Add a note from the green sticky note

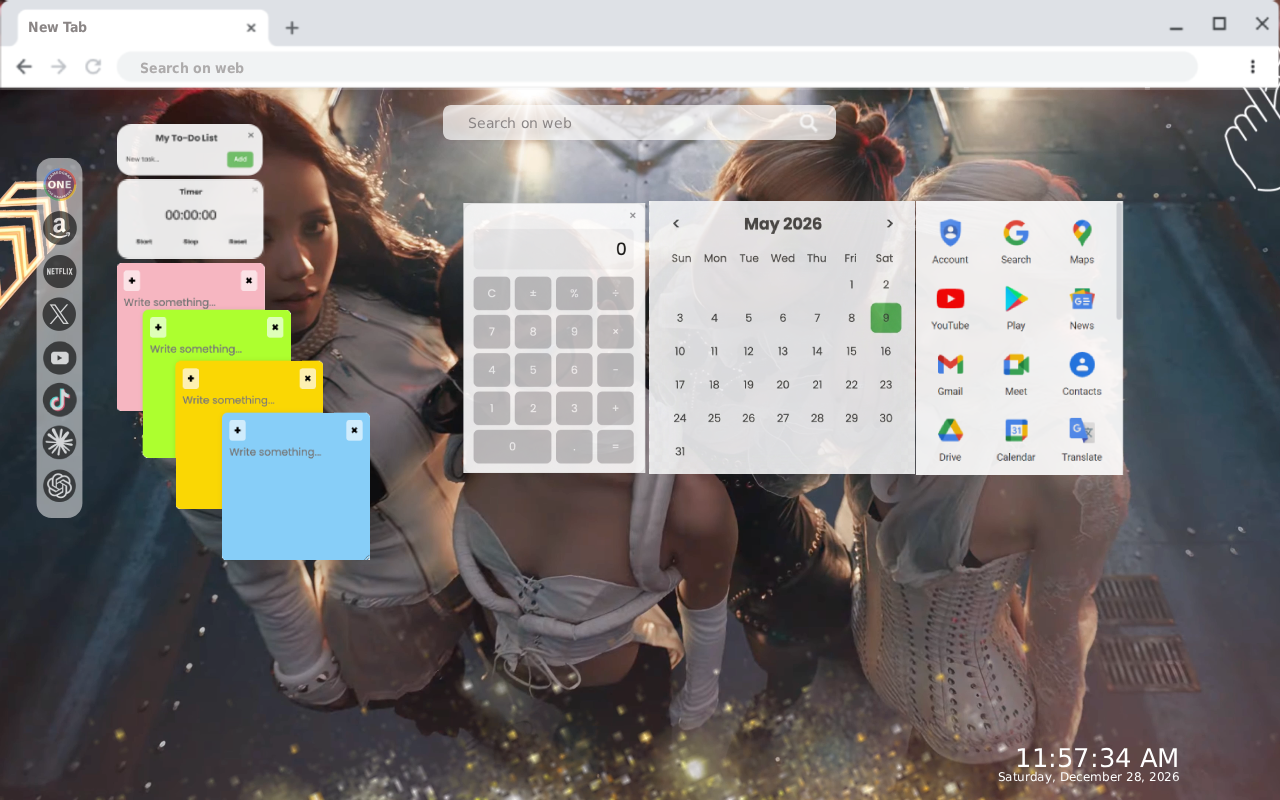pos(158,327)
